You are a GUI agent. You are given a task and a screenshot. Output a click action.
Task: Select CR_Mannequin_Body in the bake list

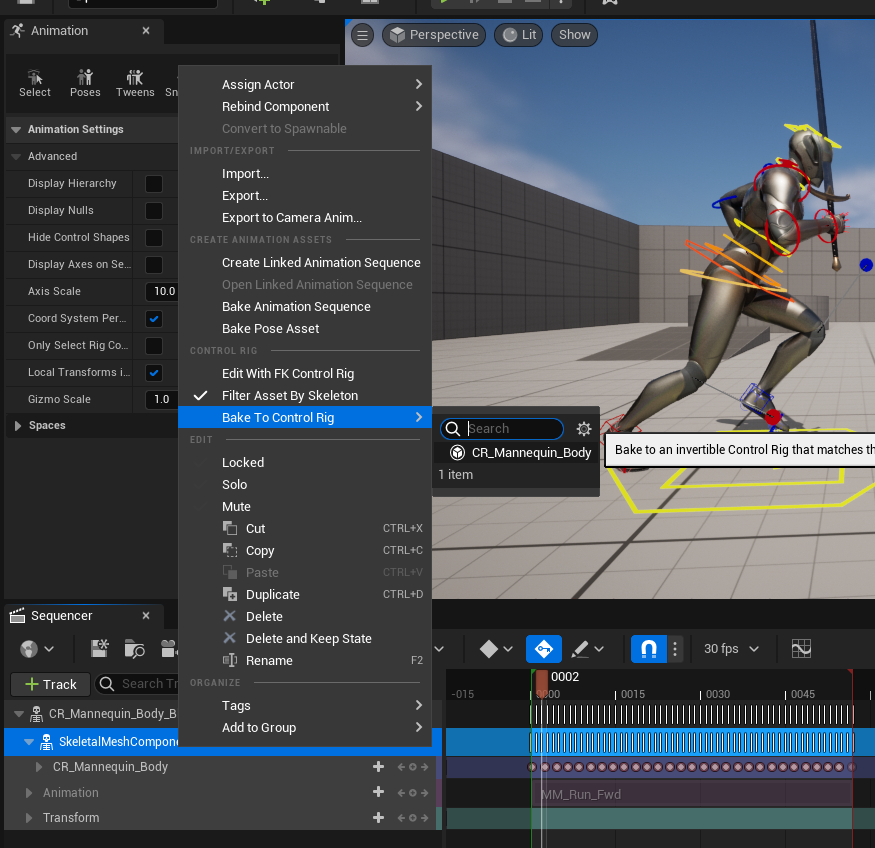click(531, 453)
